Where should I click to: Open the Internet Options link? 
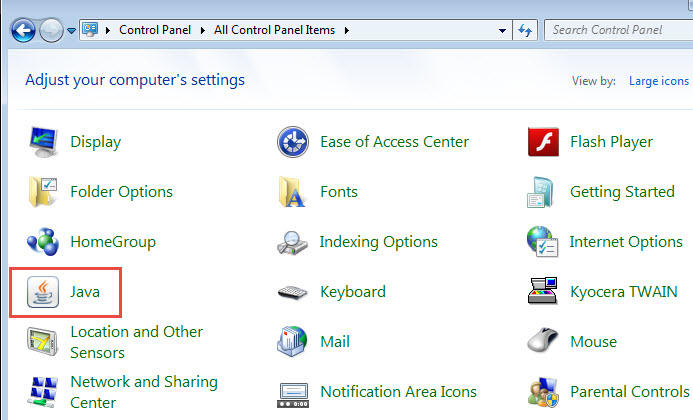(x=625, y=242)
